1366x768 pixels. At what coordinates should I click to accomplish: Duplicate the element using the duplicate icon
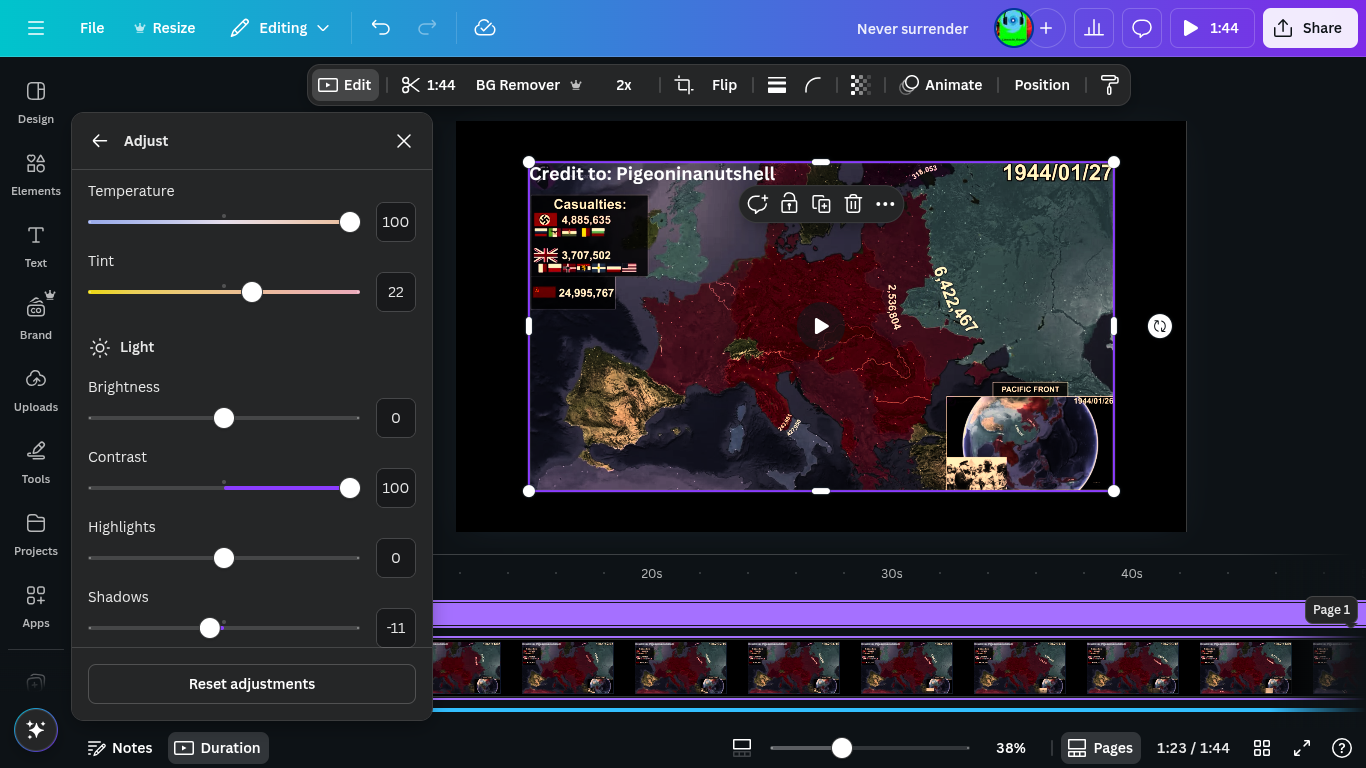pyautogui.click(x=821, y=204)
